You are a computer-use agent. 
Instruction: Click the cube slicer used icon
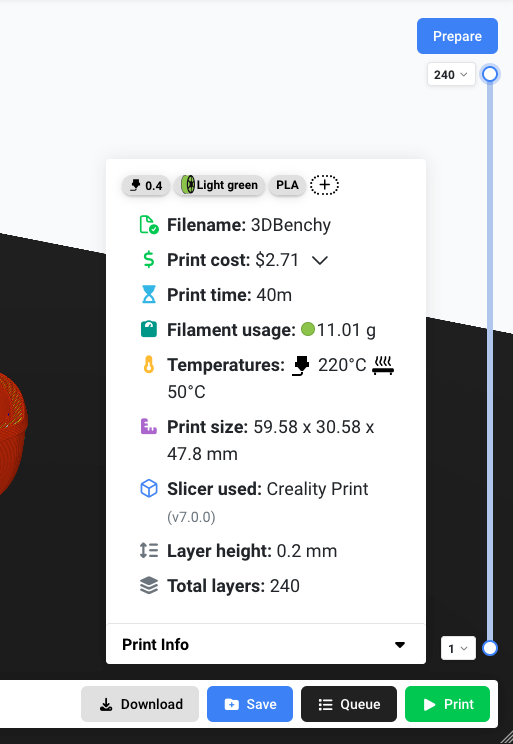[x=149, y=488]
